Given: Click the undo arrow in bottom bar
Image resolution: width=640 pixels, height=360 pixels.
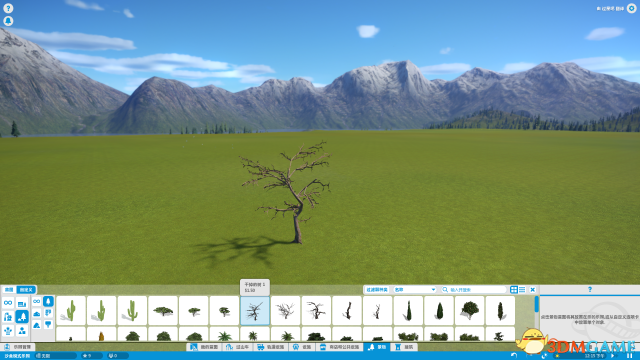Looking at the screenshot, I should click(x=514, y=356).
